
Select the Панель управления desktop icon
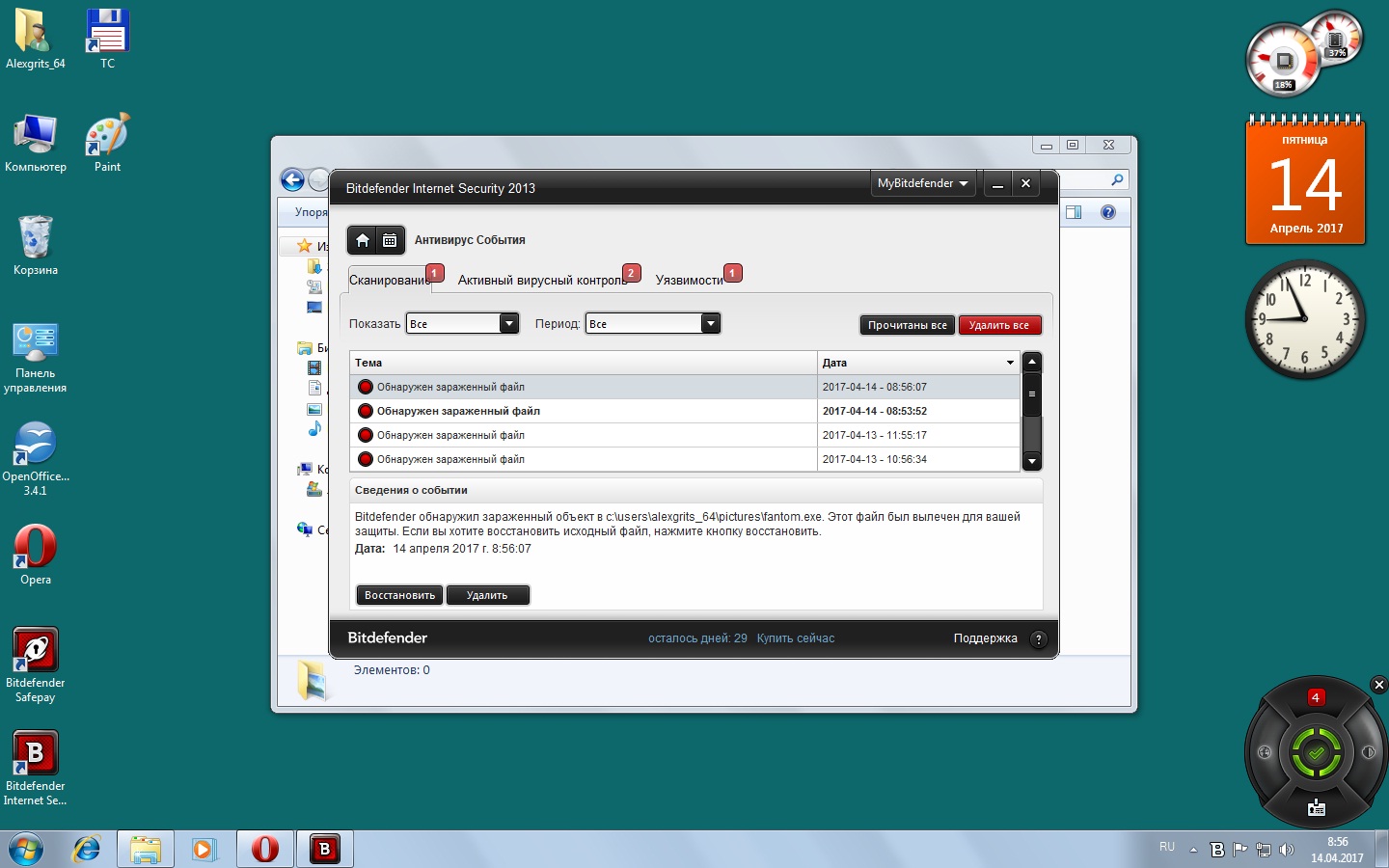[x=36, y=358]
